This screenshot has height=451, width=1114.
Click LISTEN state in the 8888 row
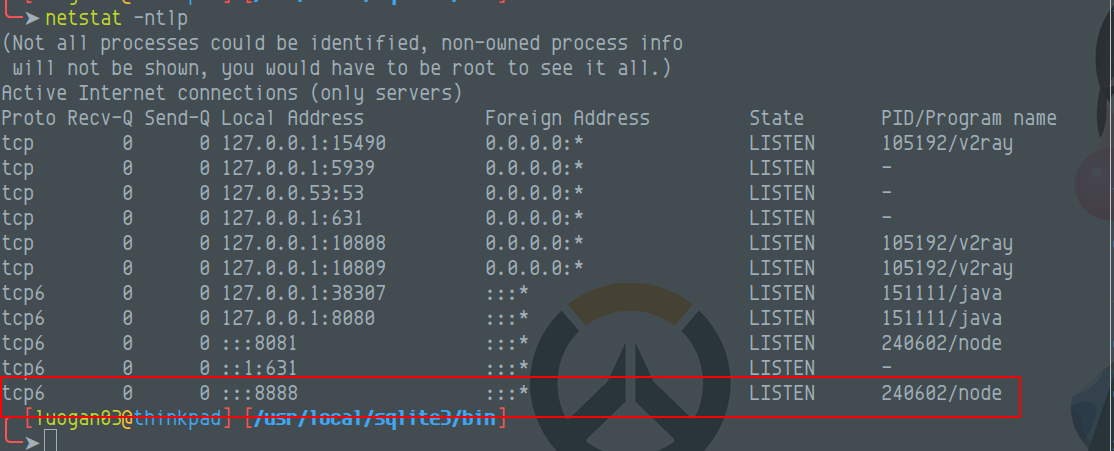(782, 393)
